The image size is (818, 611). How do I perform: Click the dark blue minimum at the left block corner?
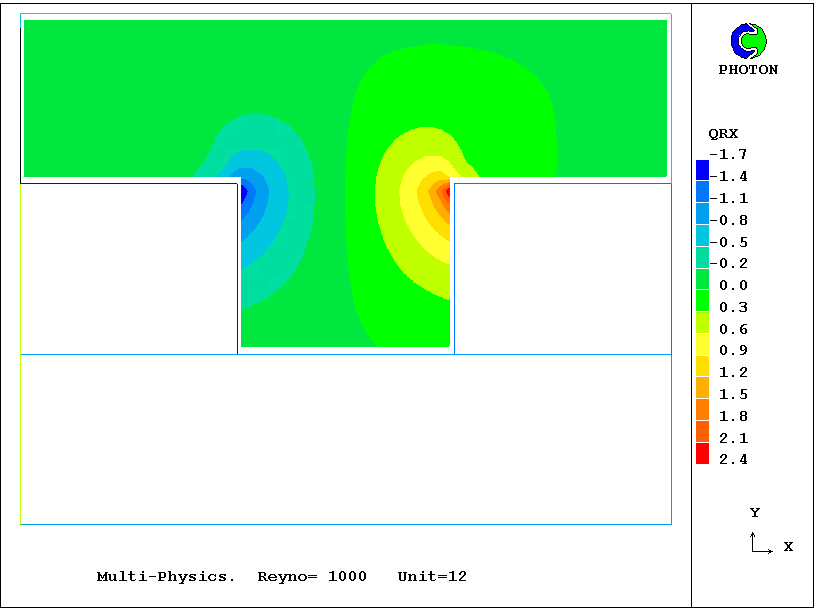240,191
